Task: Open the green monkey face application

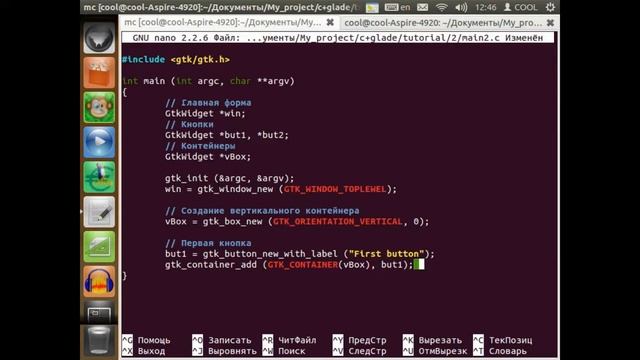Action: 99,108
